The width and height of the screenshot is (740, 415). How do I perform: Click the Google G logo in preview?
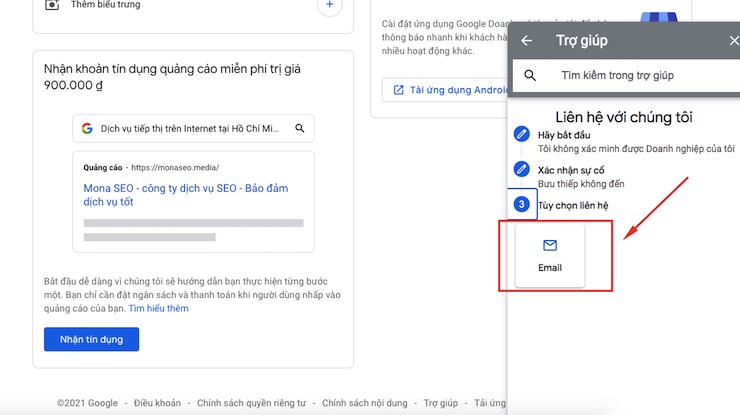point(87,128)
